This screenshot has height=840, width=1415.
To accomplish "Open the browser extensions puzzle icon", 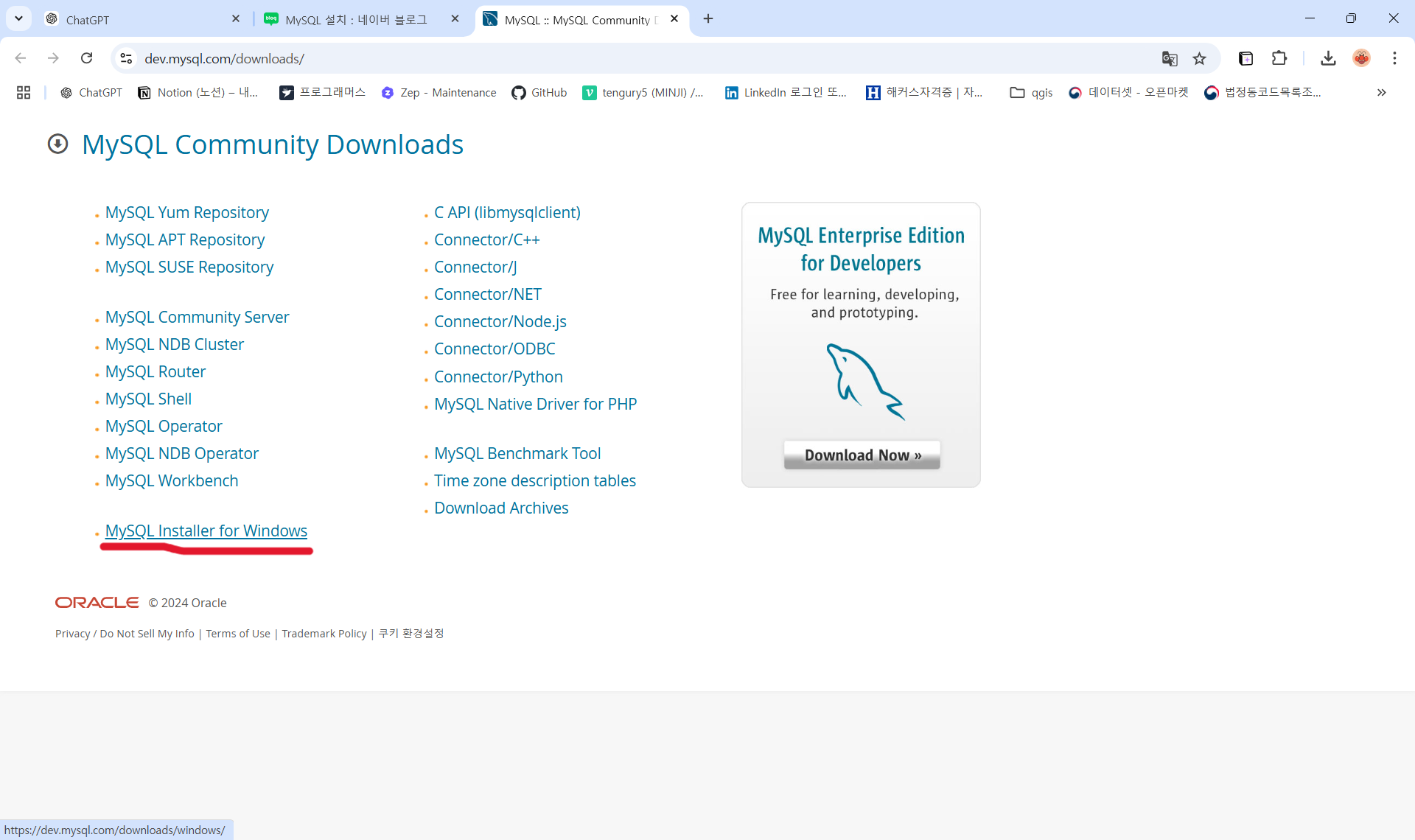I will coord(1279,58).
